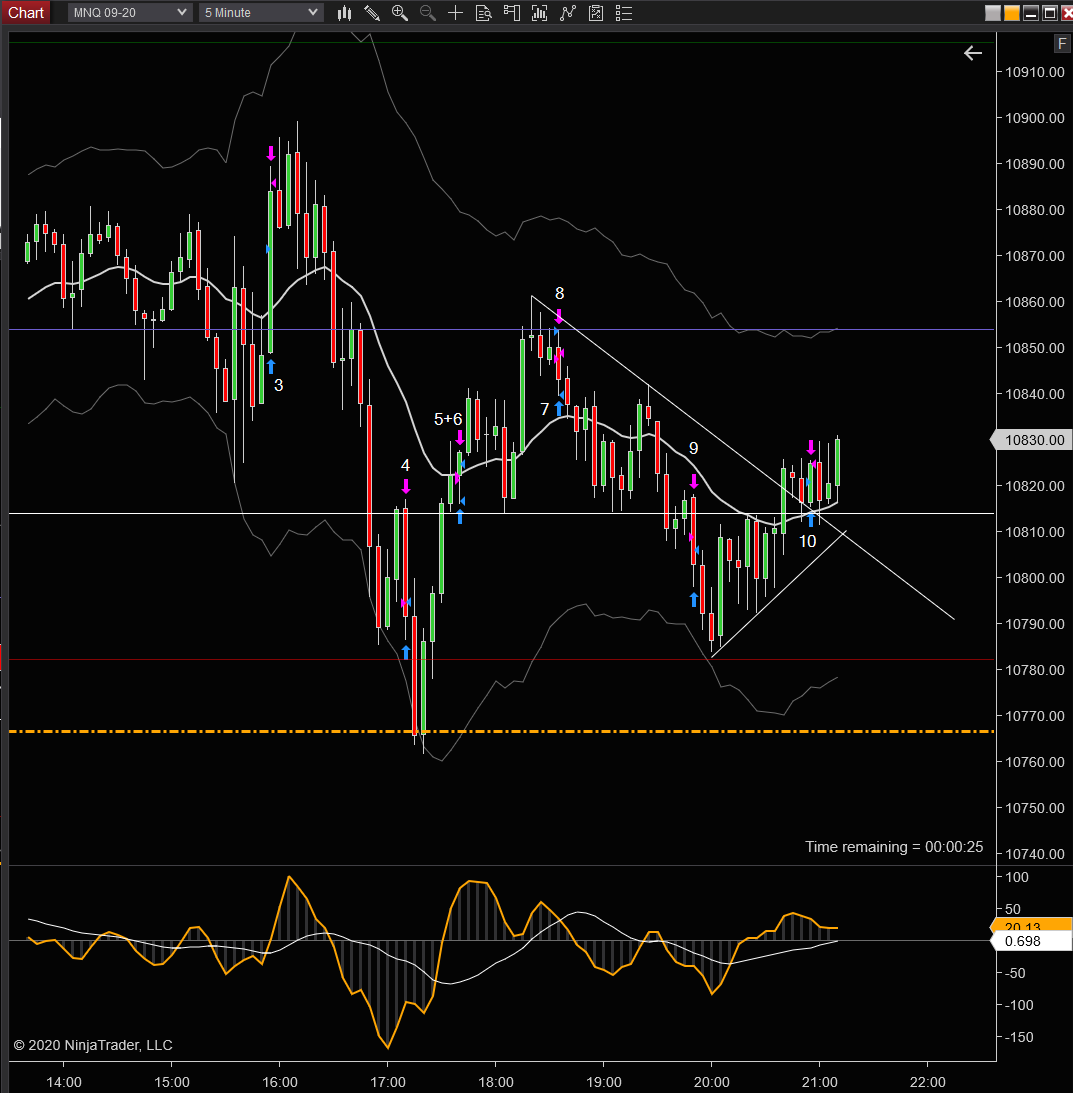Click the 20.13 orange indicator value marker
Image resolution: width=1073 pixels, height=1093 pixels.
1030,925
